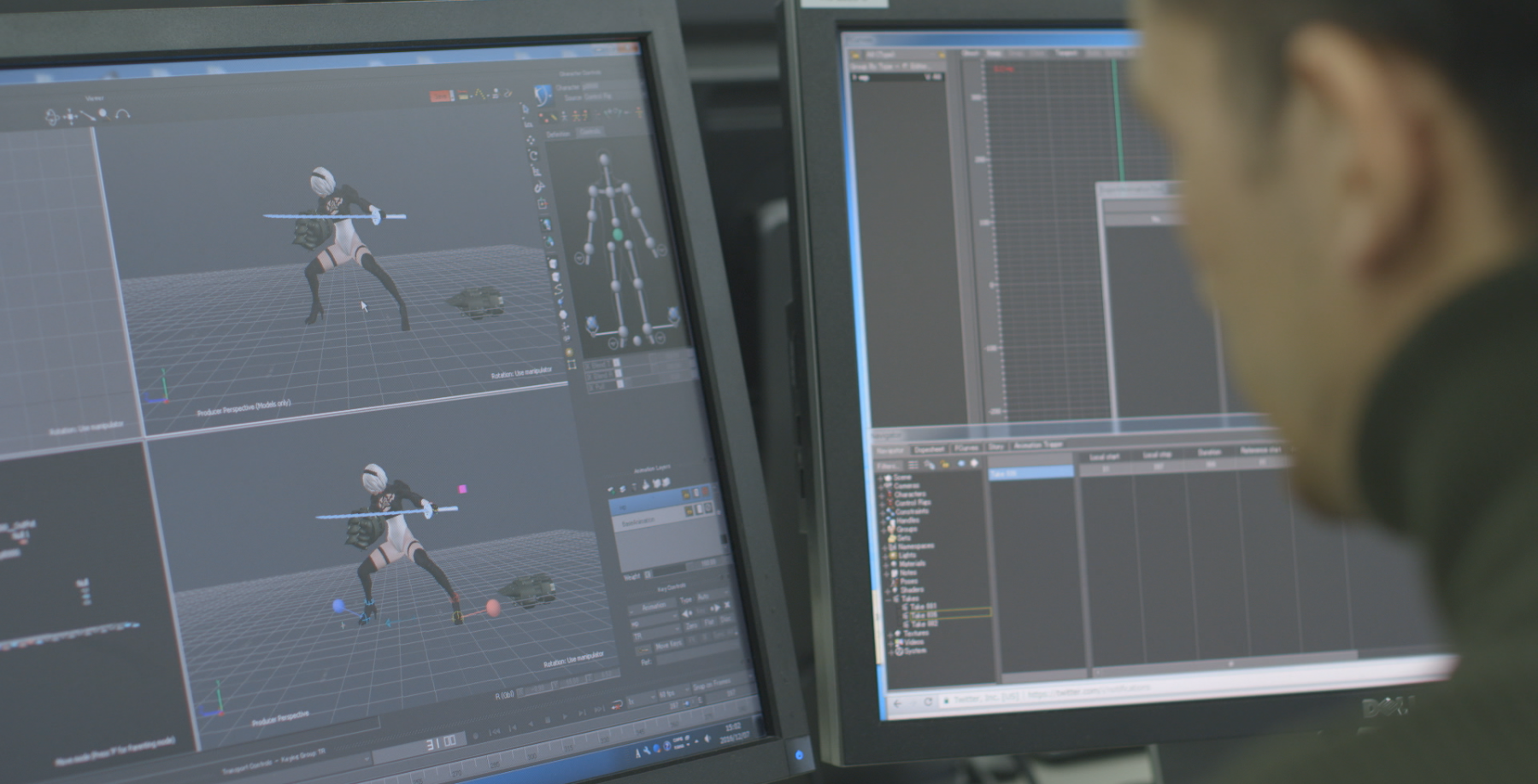Adjust the layer Weight slider

tap(666, 570)
